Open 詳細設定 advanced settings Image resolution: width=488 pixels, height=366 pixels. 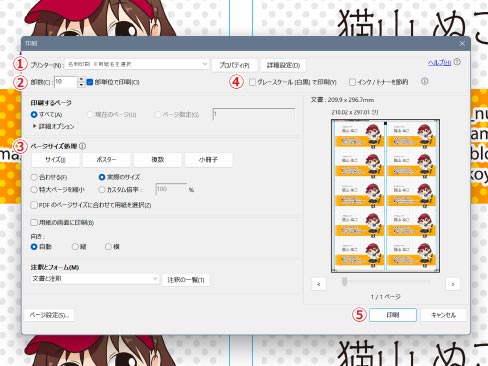pos(283,65)
